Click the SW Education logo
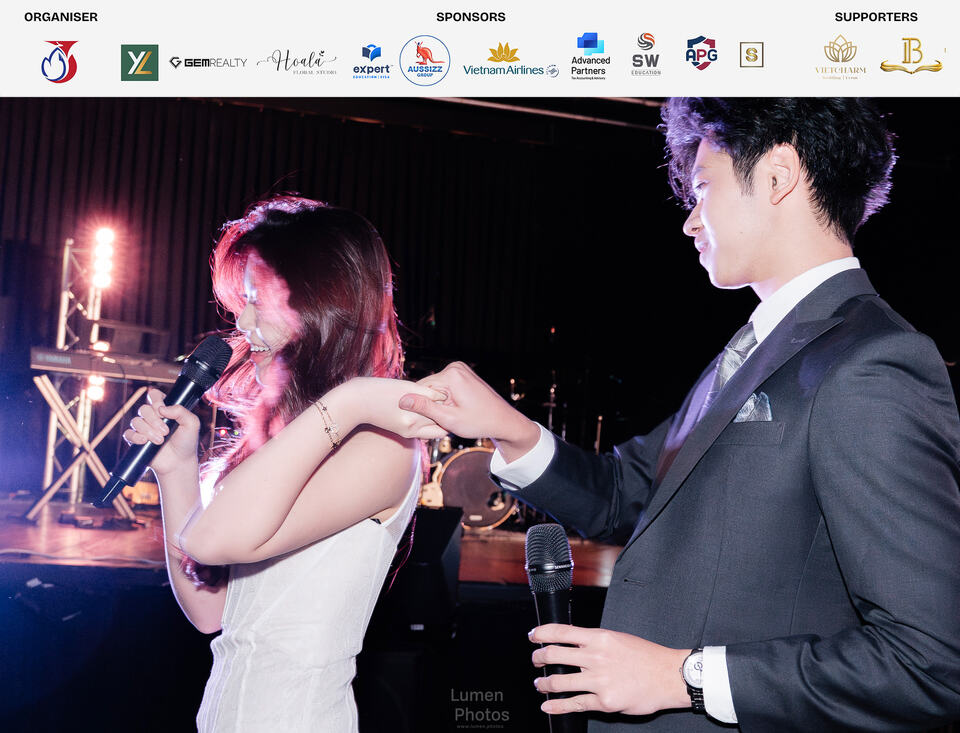The width and height of the screenshot is (960, 733). [646, 55]
